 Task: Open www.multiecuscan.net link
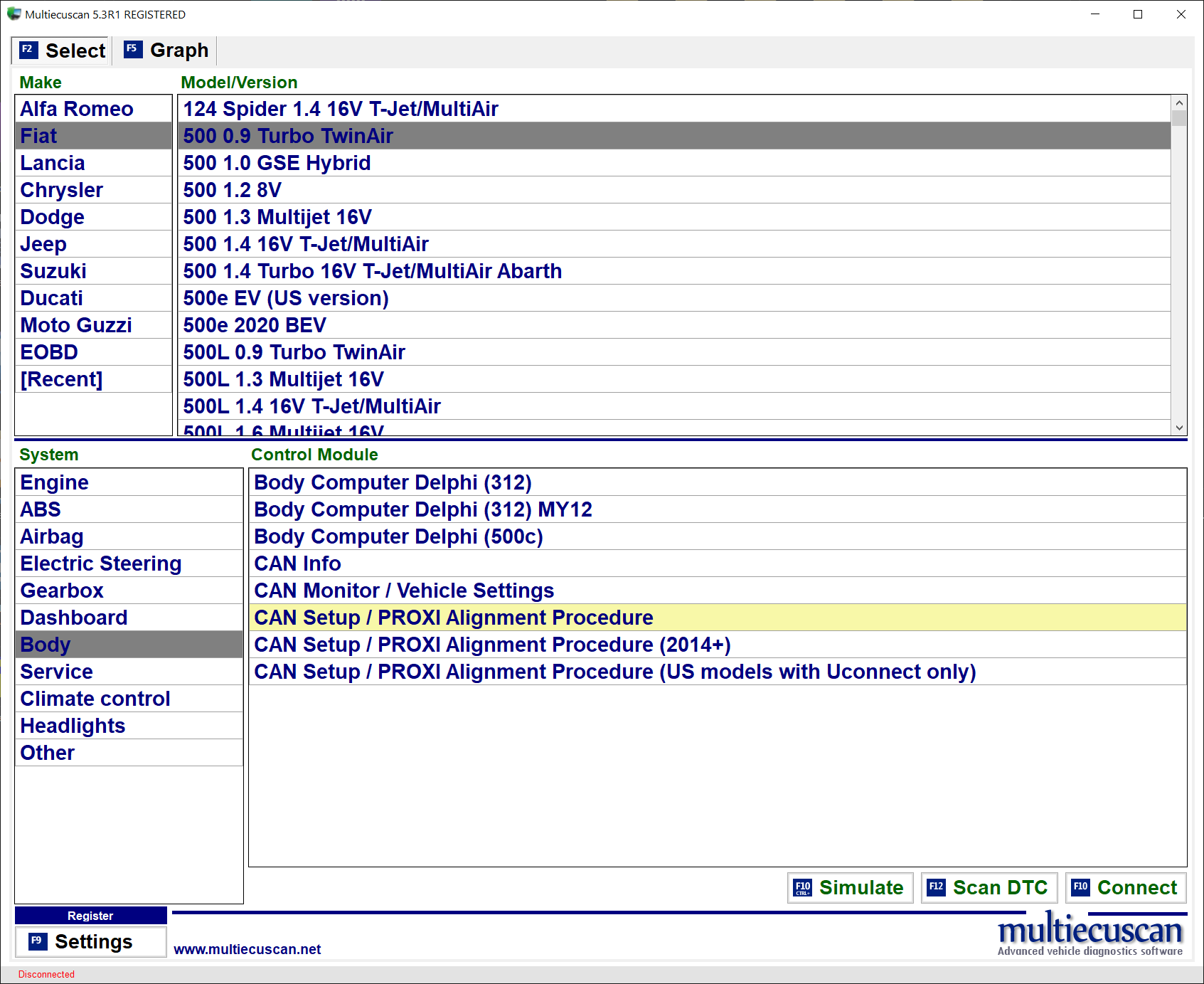[247, 949]
